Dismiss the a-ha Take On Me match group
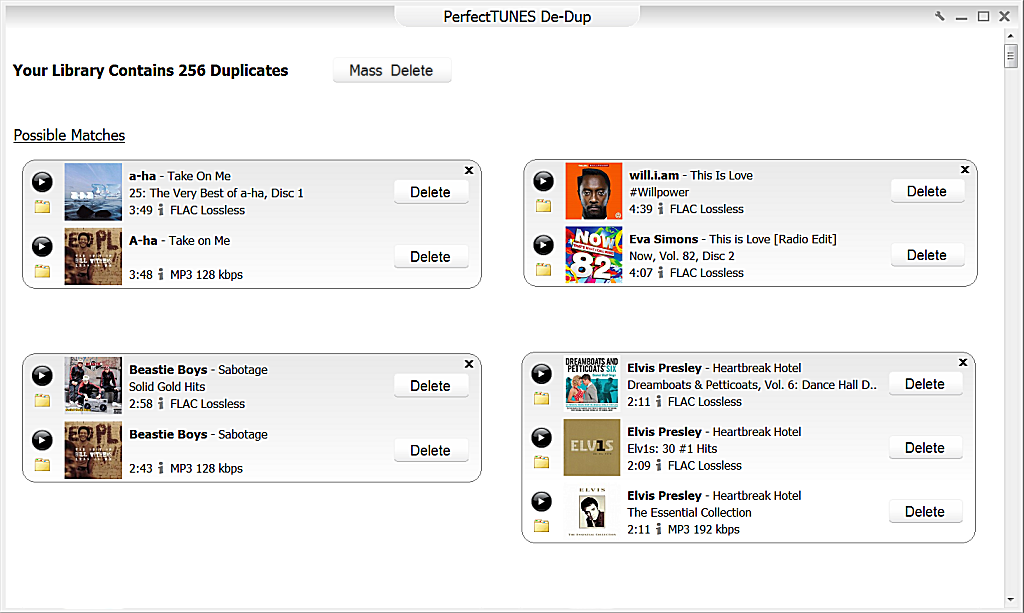 469,170
